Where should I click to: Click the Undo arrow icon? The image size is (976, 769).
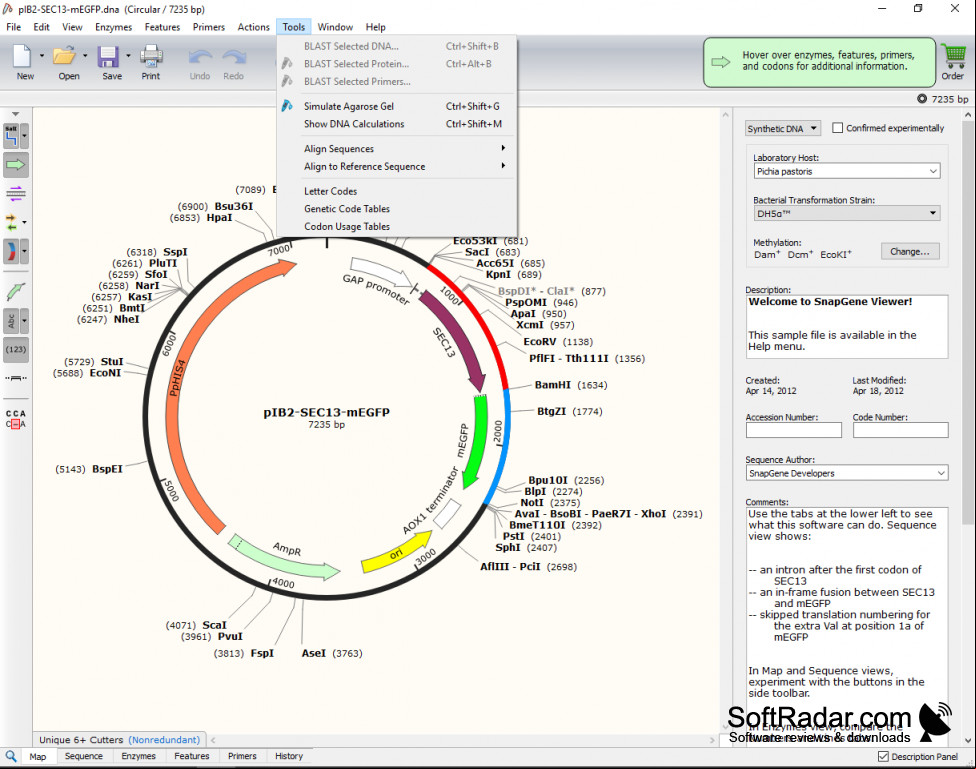pos(200,57)
